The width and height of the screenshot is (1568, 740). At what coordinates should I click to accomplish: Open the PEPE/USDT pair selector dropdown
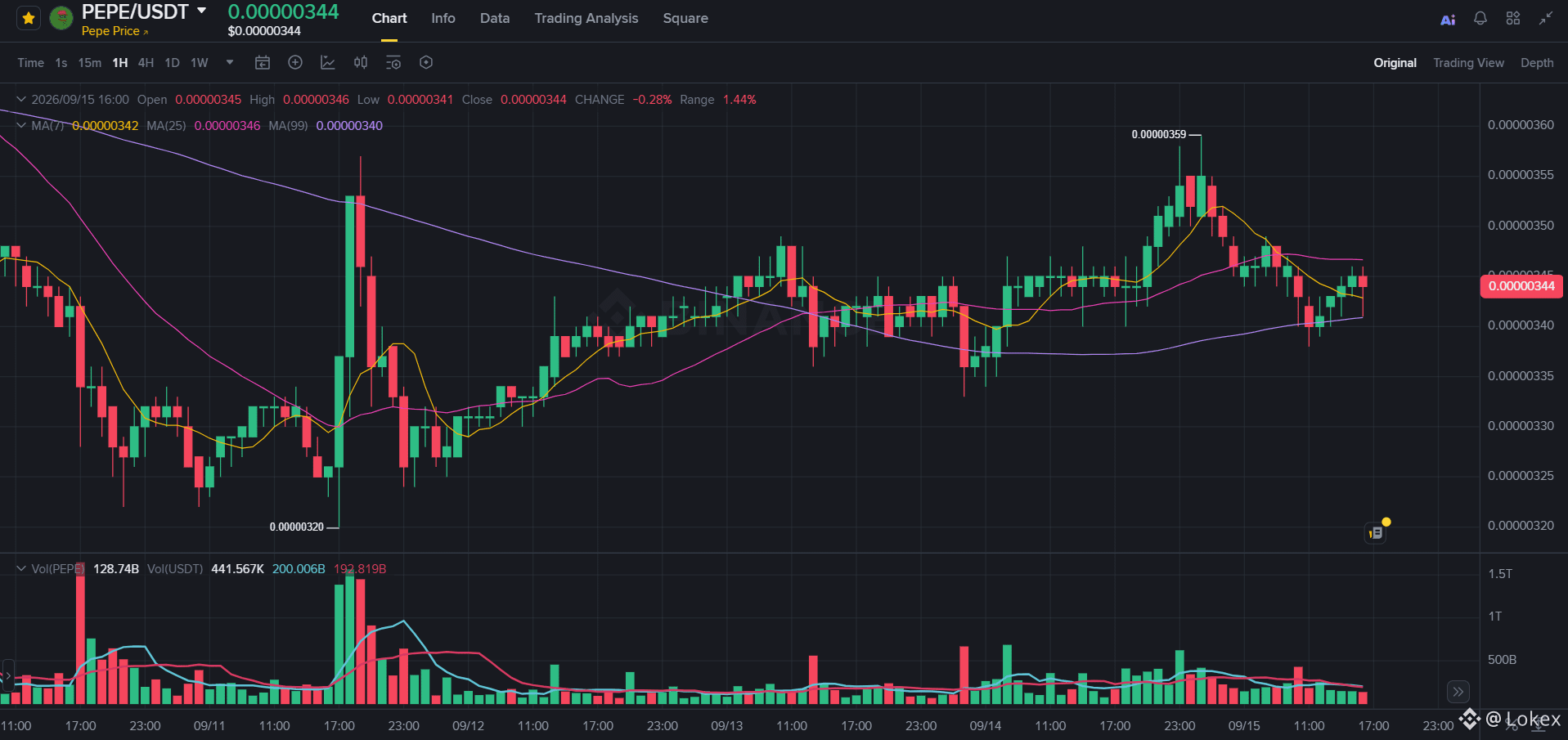(202, 11)
